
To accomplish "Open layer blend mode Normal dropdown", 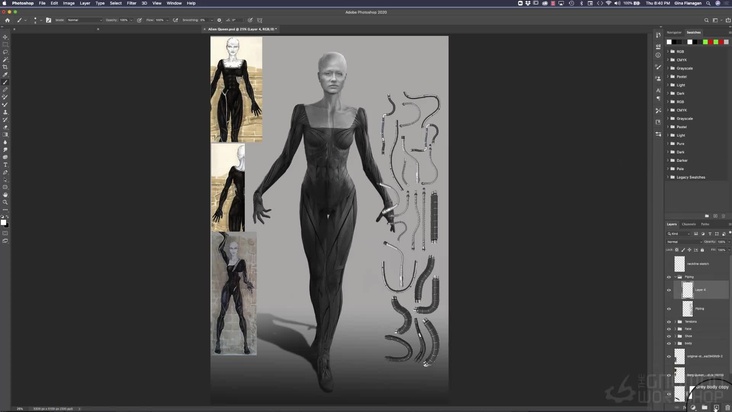I will point(684,242).
